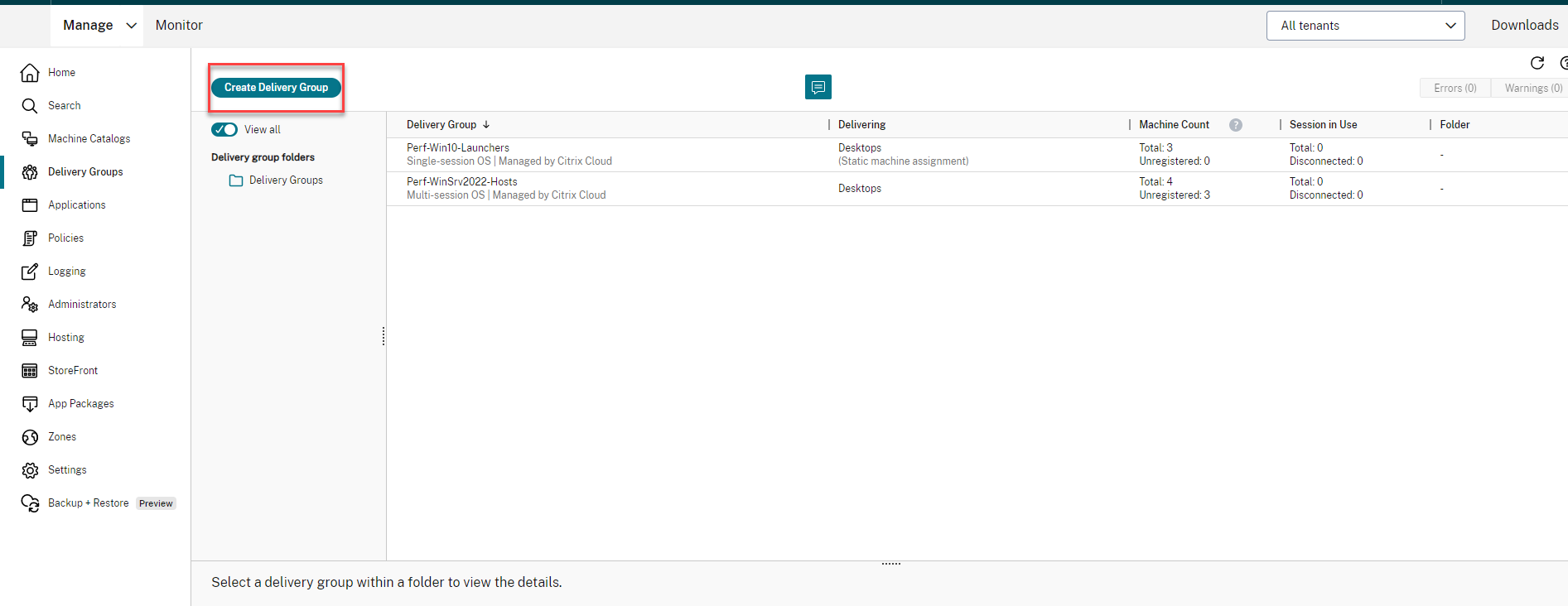Click Create Delivery Group button

pyautogui.click(x=276, y=87)
